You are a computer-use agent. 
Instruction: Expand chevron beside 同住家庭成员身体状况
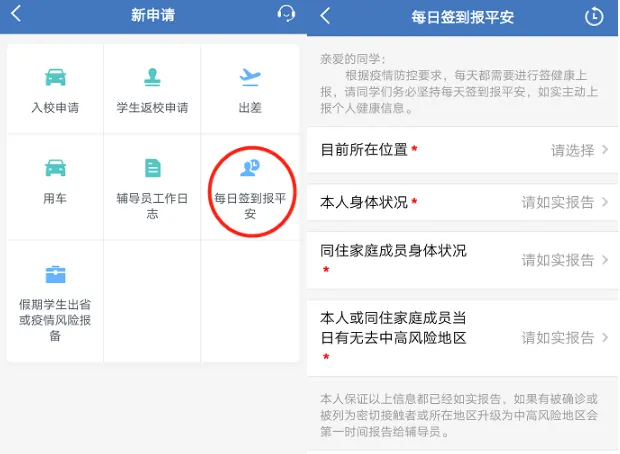pyautogui.click(x=605, y=260)
